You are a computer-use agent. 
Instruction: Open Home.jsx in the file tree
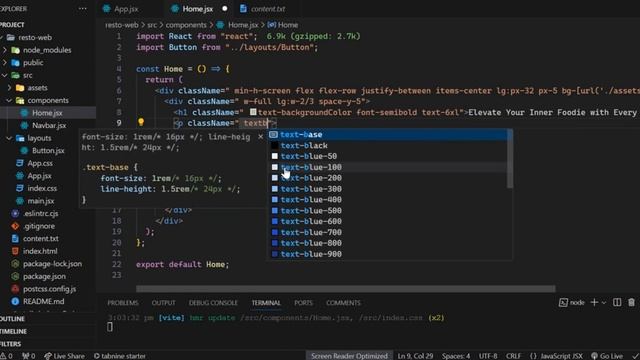(x=47, y=113)
